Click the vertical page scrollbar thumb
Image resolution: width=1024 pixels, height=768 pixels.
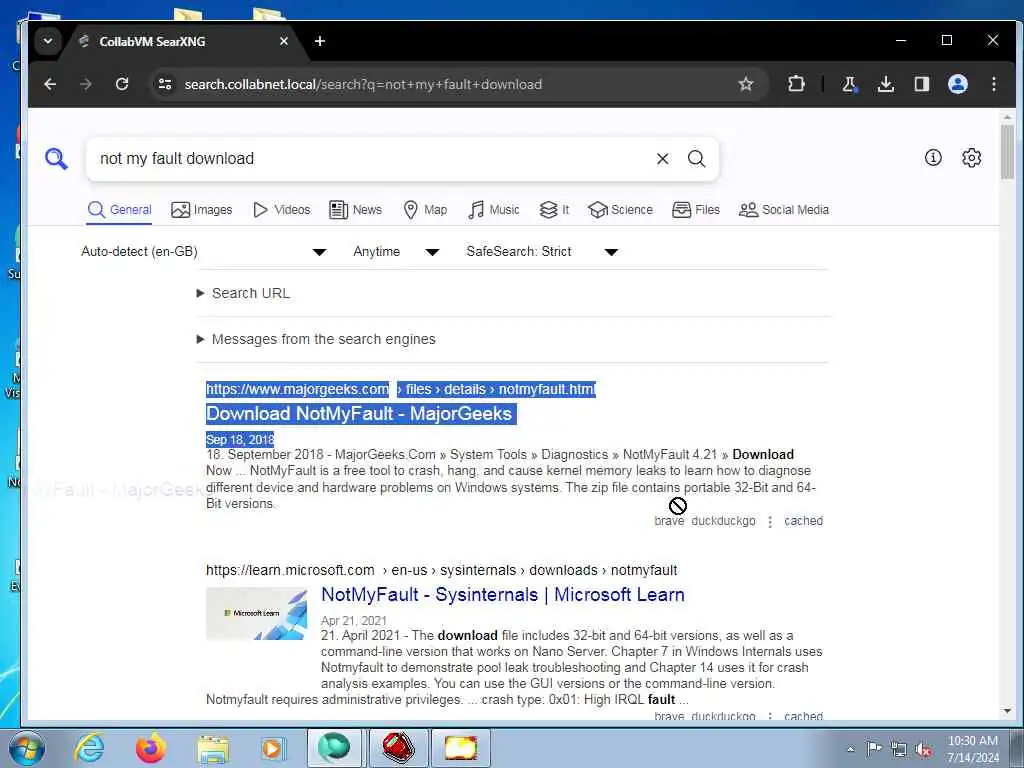coord(1006,152)
